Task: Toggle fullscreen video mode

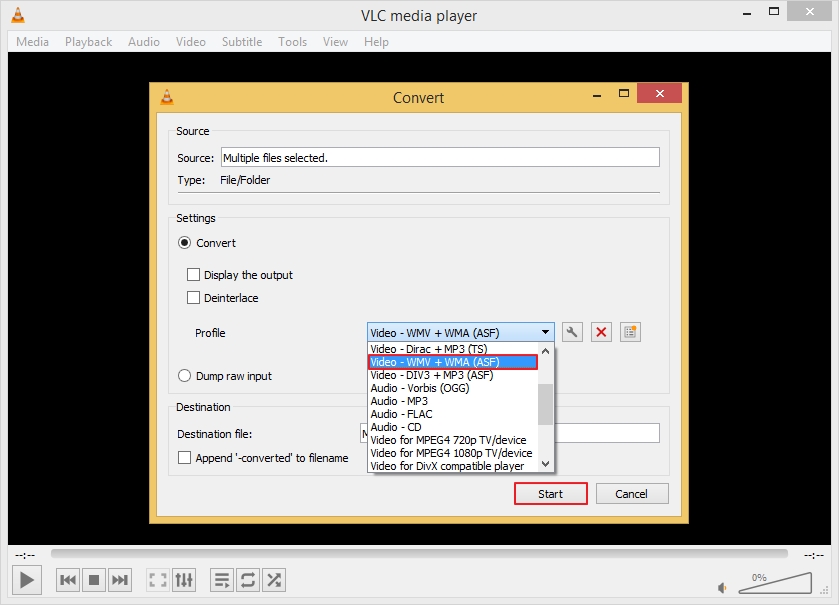Action: tap(158, 580)
